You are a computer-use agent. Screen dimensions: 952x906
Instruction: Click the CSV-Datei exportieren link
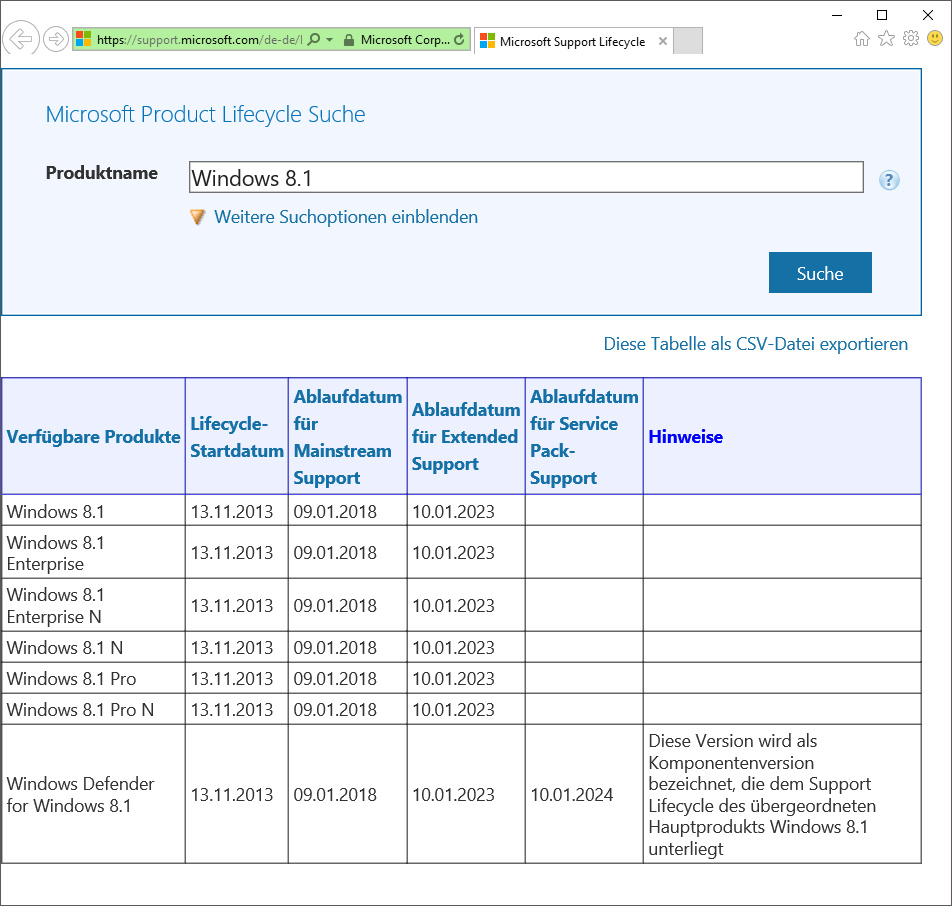pos(755,344)
